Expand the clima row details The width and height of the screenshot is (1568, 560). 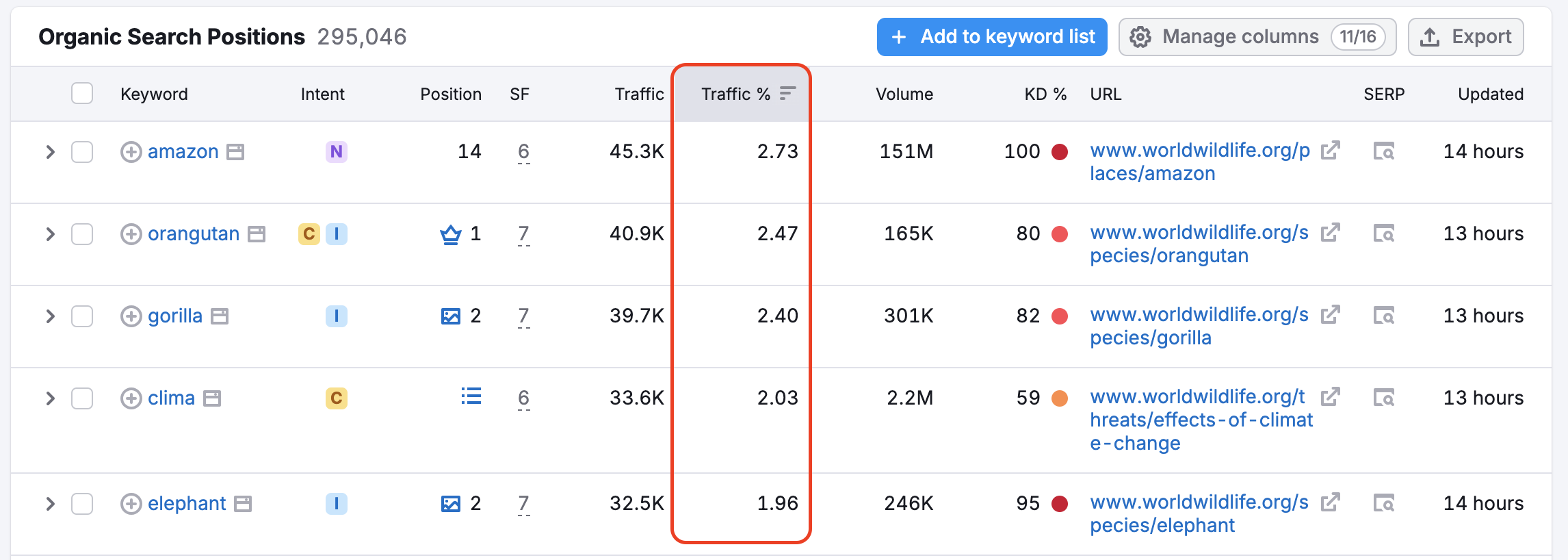click(x=50, y=398)
